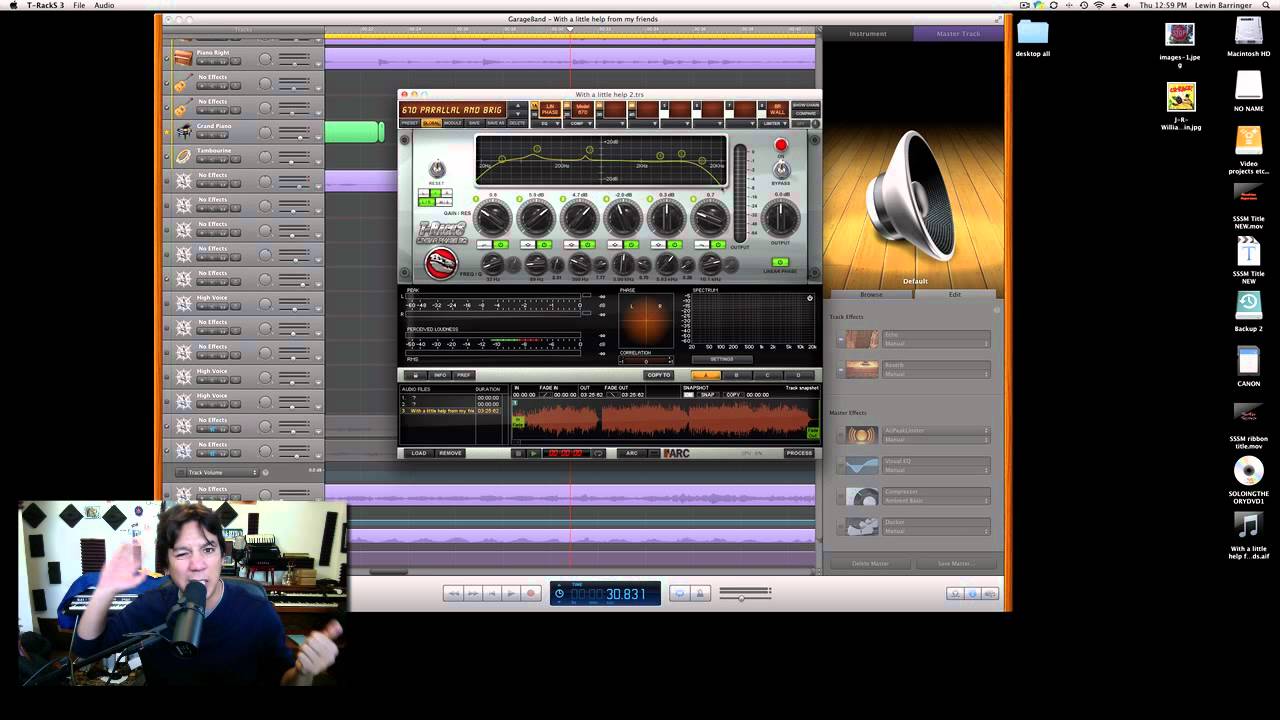Click the AUPeakLimiter effect icon
Image resolution: width=1280 pixels, height=720 pixels.
[x=862, y=435]
